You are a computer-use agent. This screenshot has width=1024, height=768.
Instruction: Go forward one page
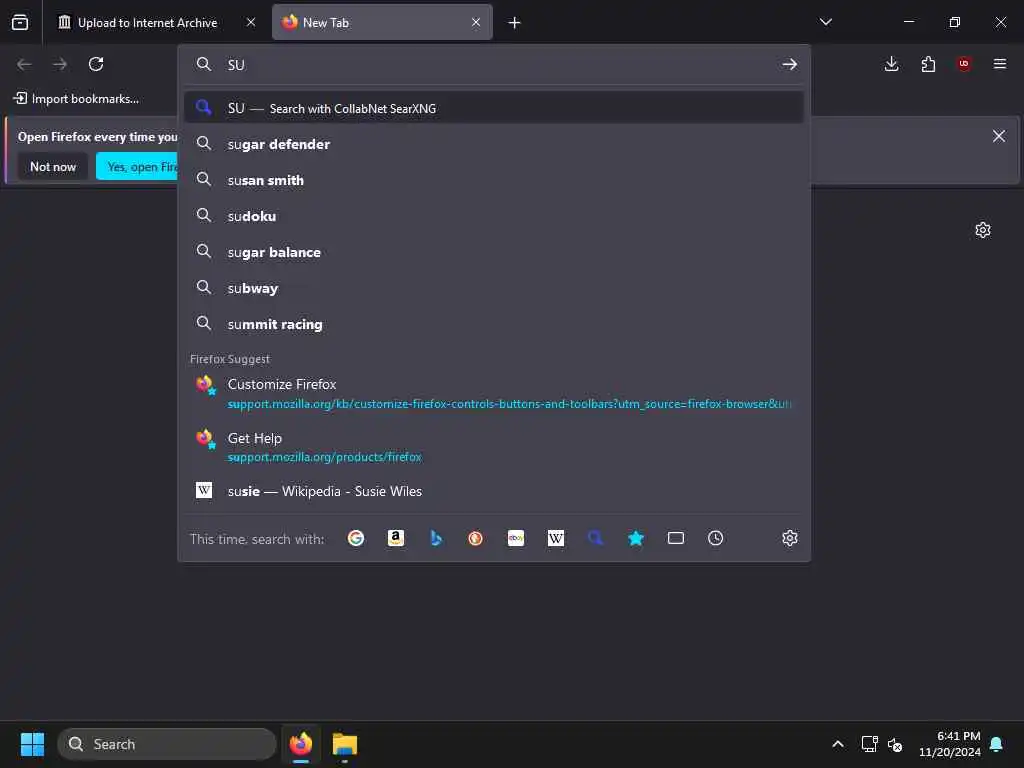[x=60, y=64]
